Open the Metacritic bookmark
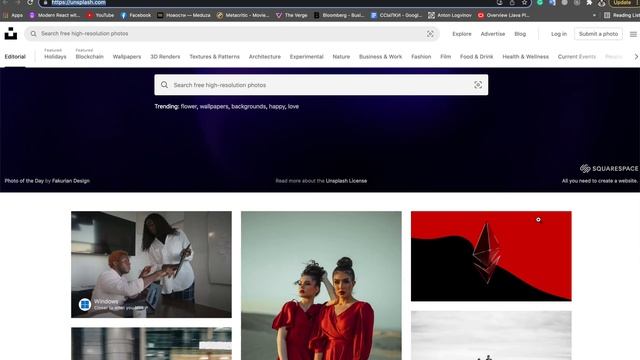The image size is (640, 360). [x=243, y=15]
